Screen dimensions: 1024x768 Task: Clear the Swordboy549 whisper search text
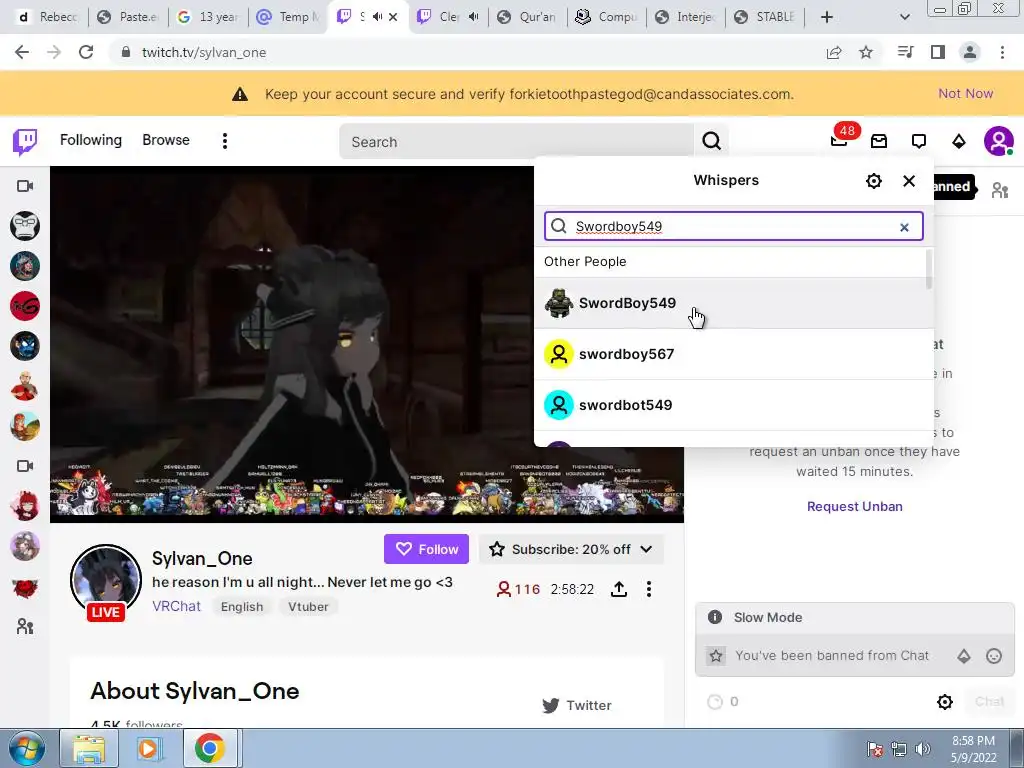(904, 227)
